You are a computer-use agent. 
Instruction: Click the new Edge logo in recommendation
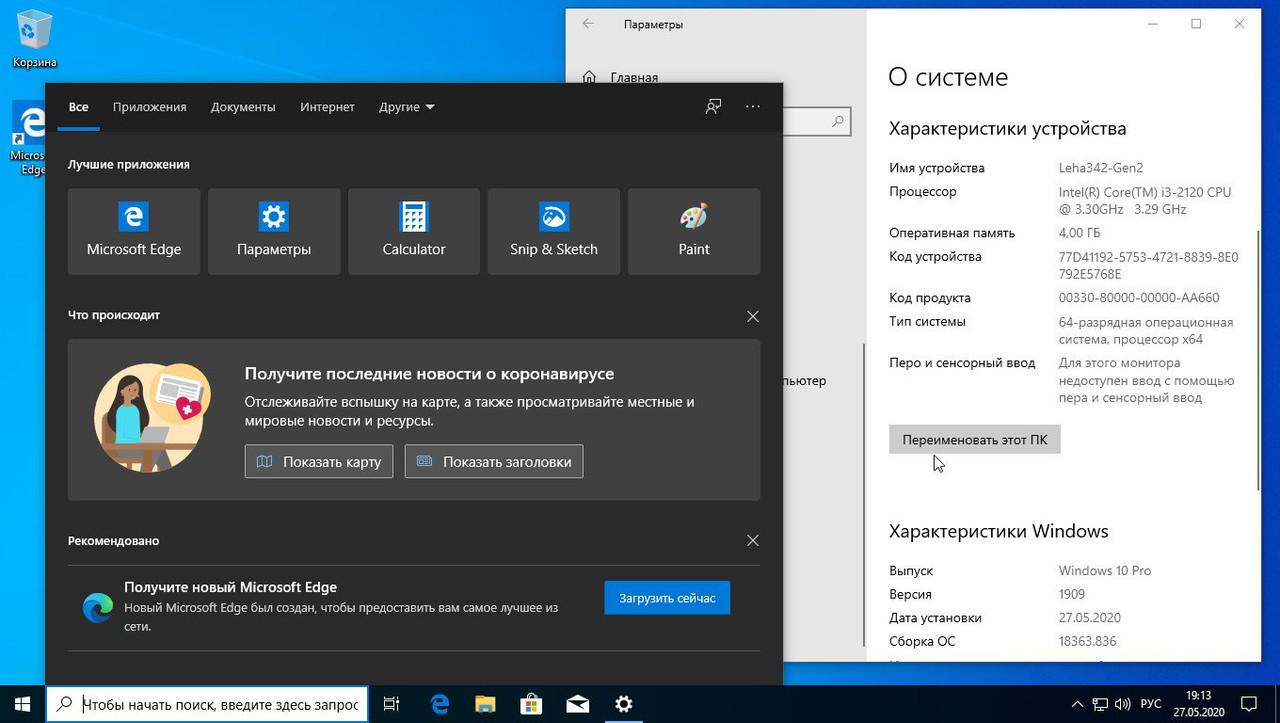tap(98, 607)
